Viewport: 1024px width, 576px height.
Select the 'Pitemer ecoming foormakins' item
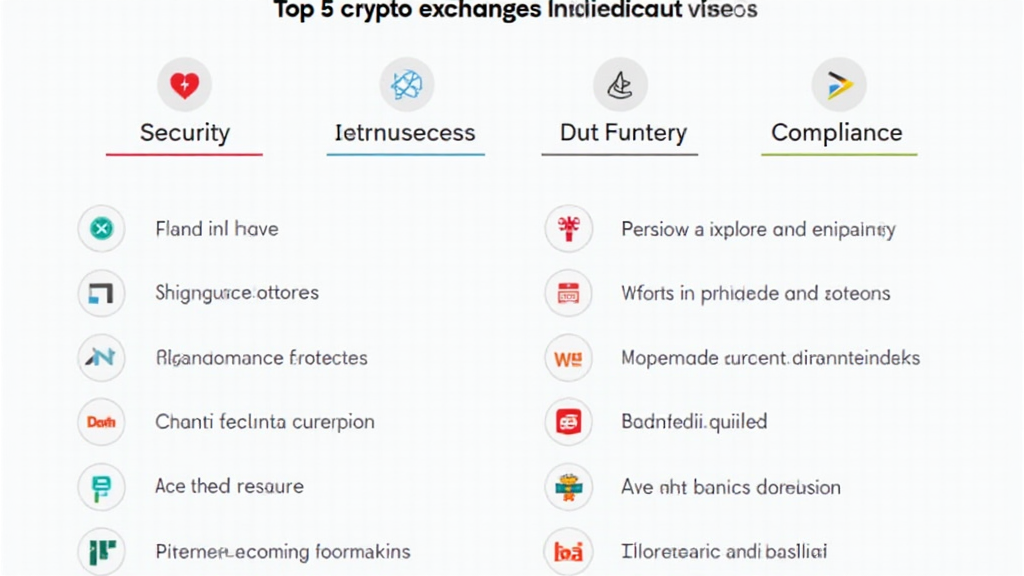pos(282,551)
